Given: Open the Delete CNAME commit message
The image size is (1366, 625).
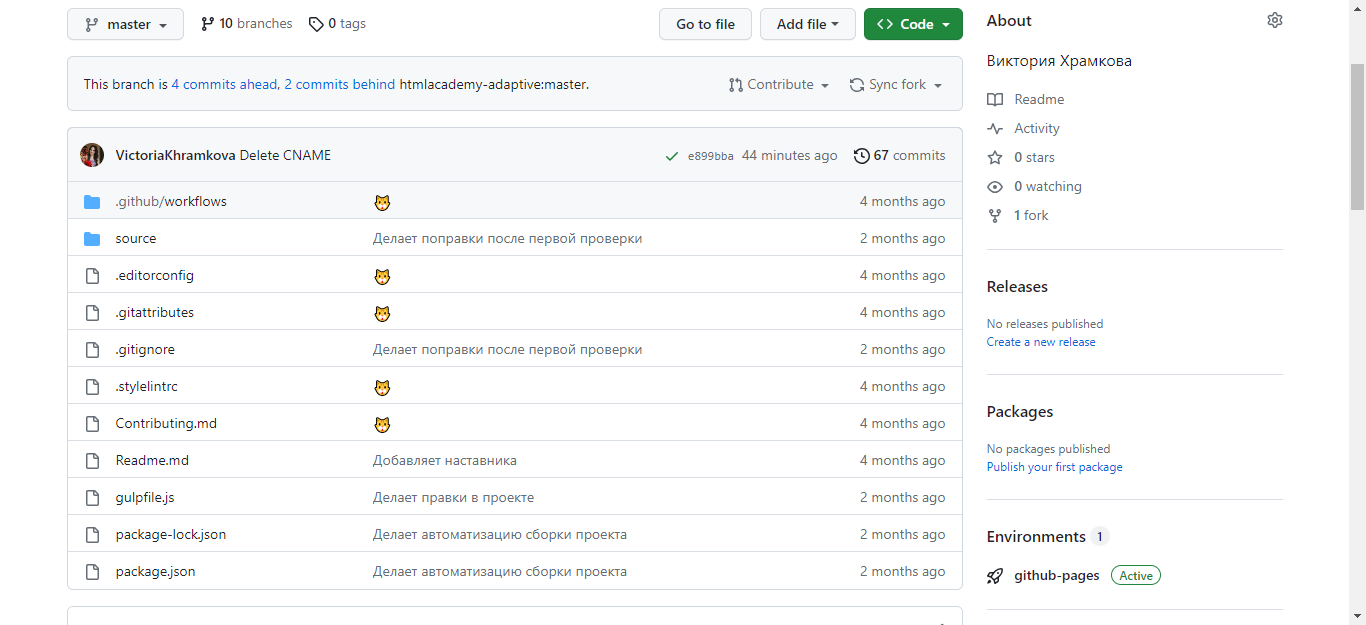Looking at the screenshot, I should click(x=285, y=155).
